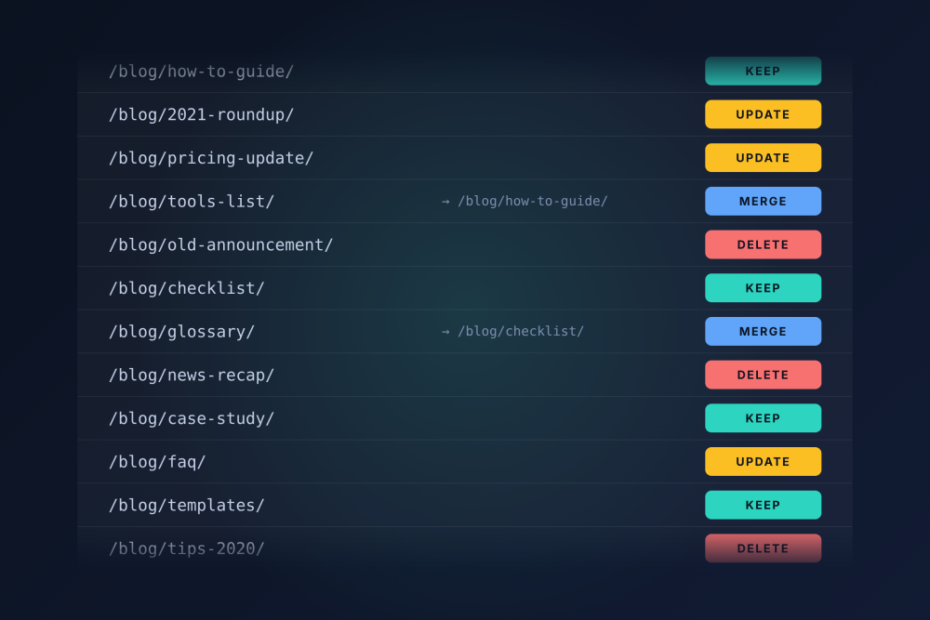Click the DELETE badge for /blog/old-announcement/
The height and width of the screenshot is (620, 930).
click(763, 244)
